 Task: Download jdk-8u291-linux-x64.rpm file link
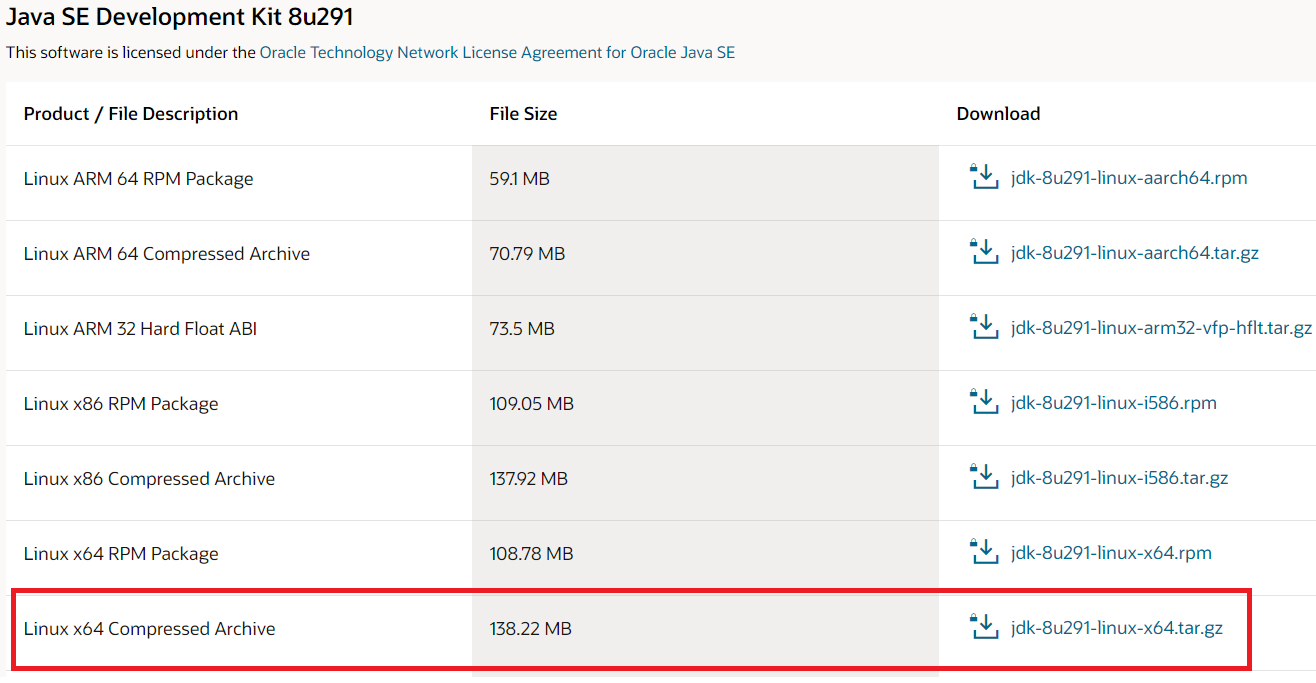click(x=1111, y=553)
